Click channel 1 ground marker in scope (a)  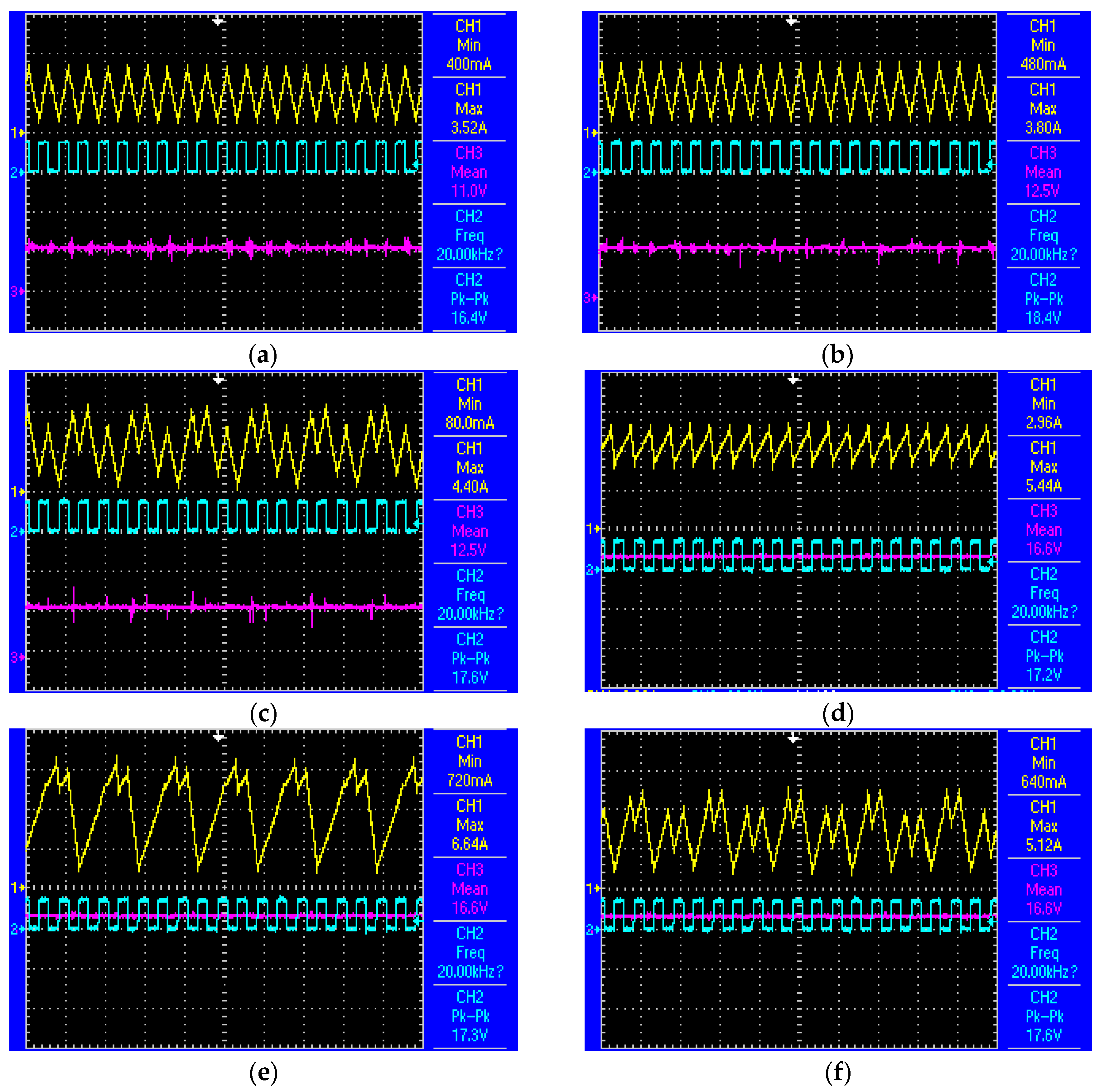(x=17, y=133)
